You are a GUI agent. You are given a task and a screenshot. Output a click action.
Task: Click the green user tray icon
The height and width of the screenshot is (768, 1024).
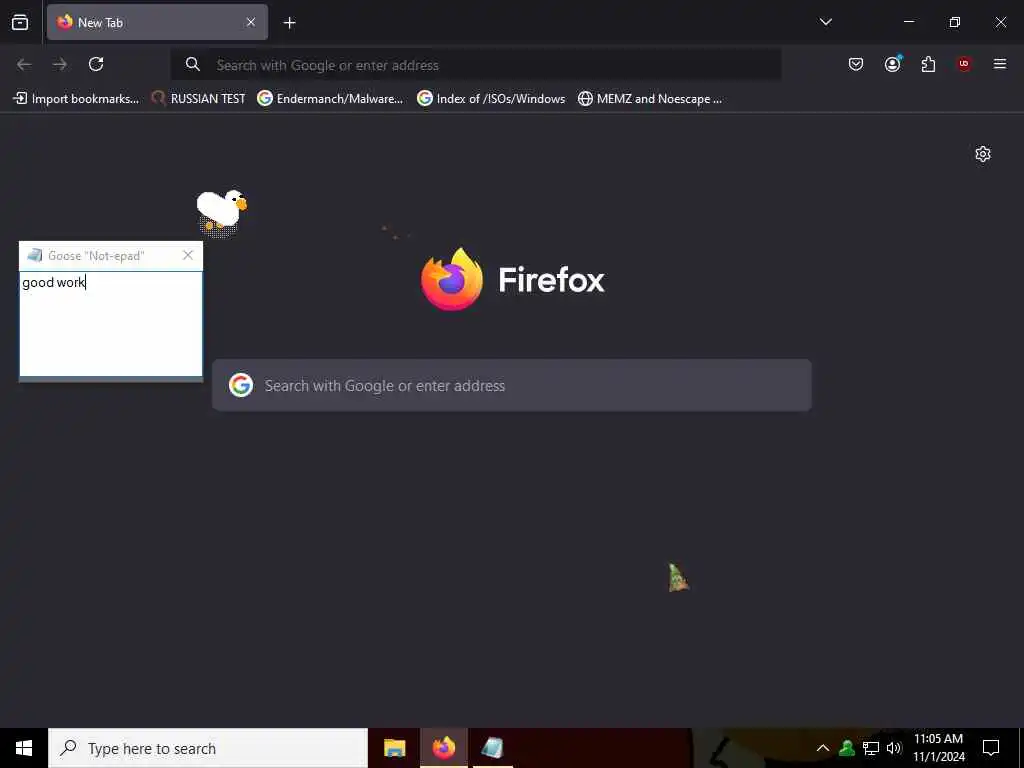[x=847, y=748]
